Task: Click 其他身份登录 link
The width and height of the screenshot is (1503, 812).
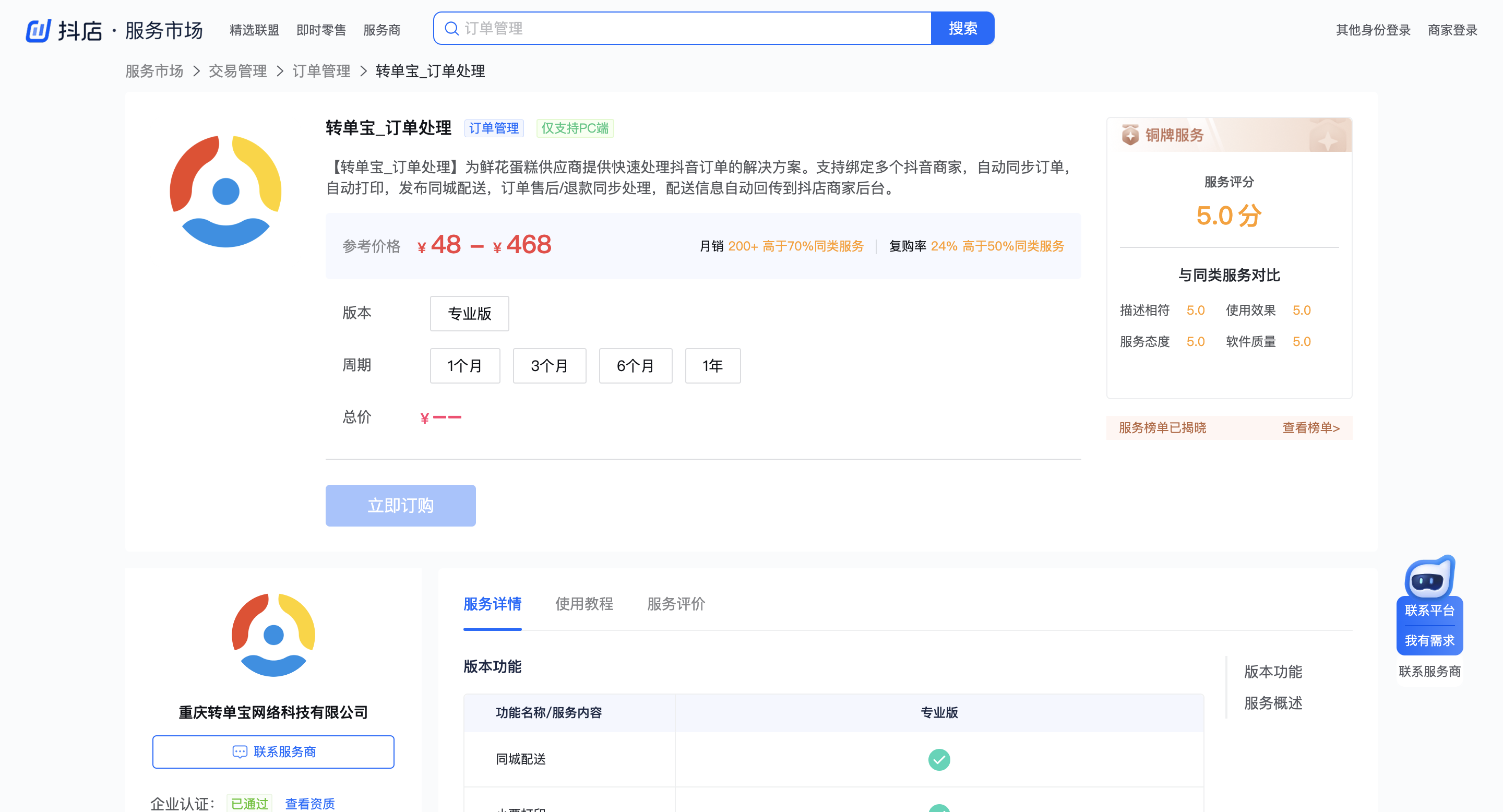Action: pyautogui.click(x=1374, y=30)
